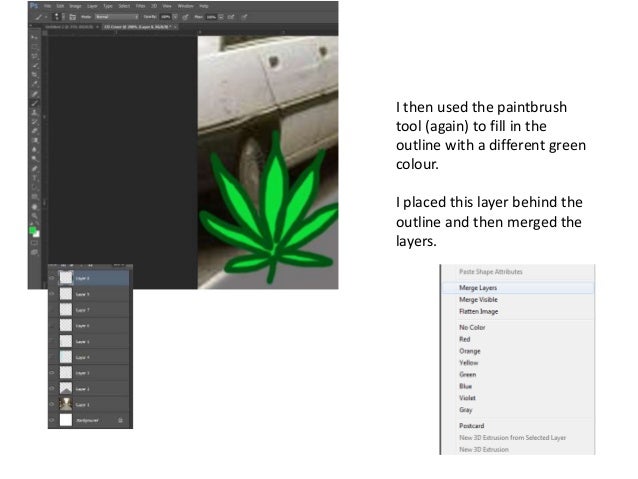Select the Eraser tool
638x479 pixels.
35,131
